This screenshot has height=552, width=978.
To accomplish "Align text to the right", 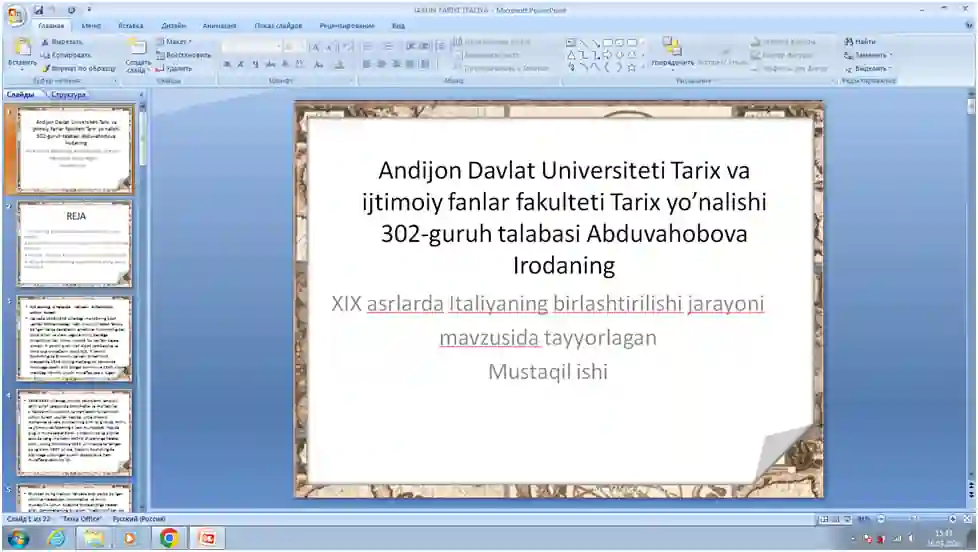I will (395, 64).
